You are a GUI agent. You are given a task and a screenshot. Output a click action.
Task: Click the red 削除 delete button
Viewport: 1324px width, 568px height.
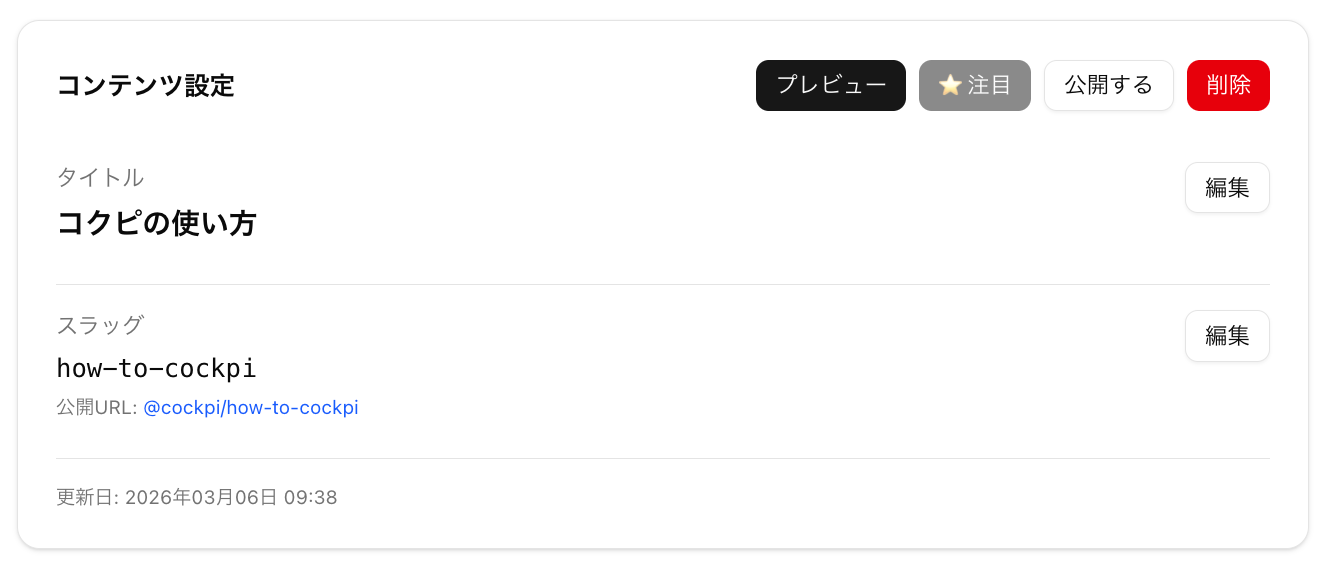tap(1228, 86)
